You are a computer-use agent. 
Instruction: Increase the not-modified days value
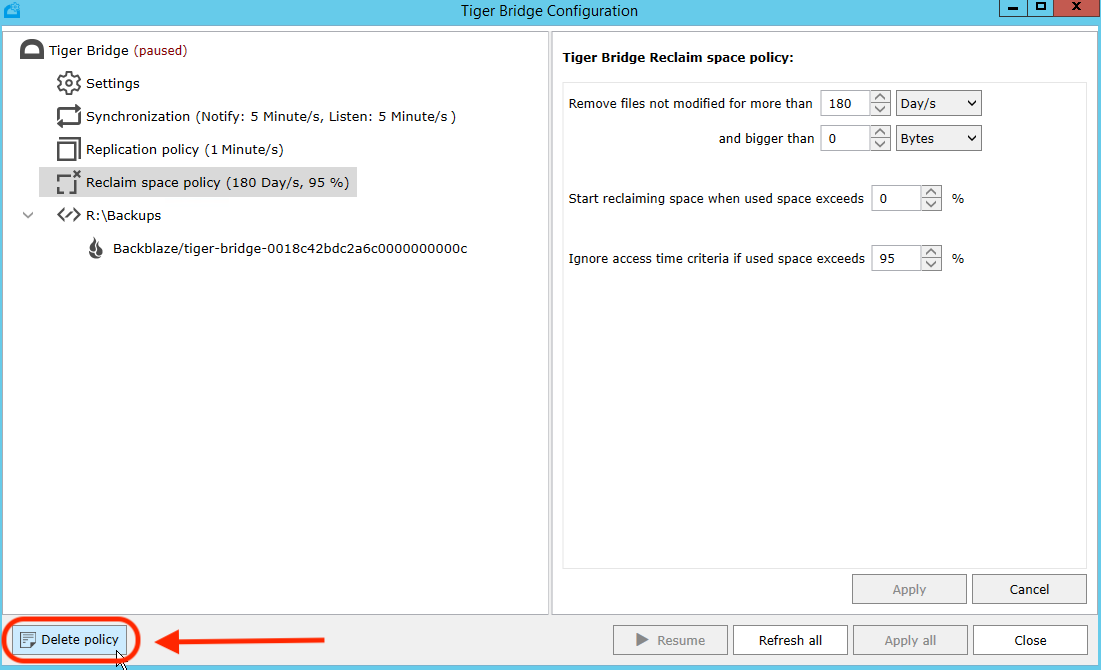pos(880,97)
